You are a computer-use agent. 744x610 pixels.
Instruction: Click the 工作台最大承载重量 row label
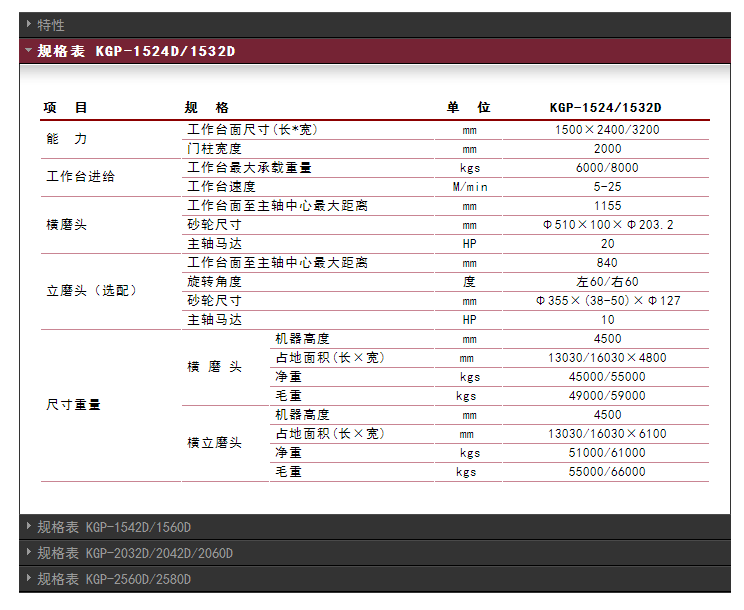249,167
